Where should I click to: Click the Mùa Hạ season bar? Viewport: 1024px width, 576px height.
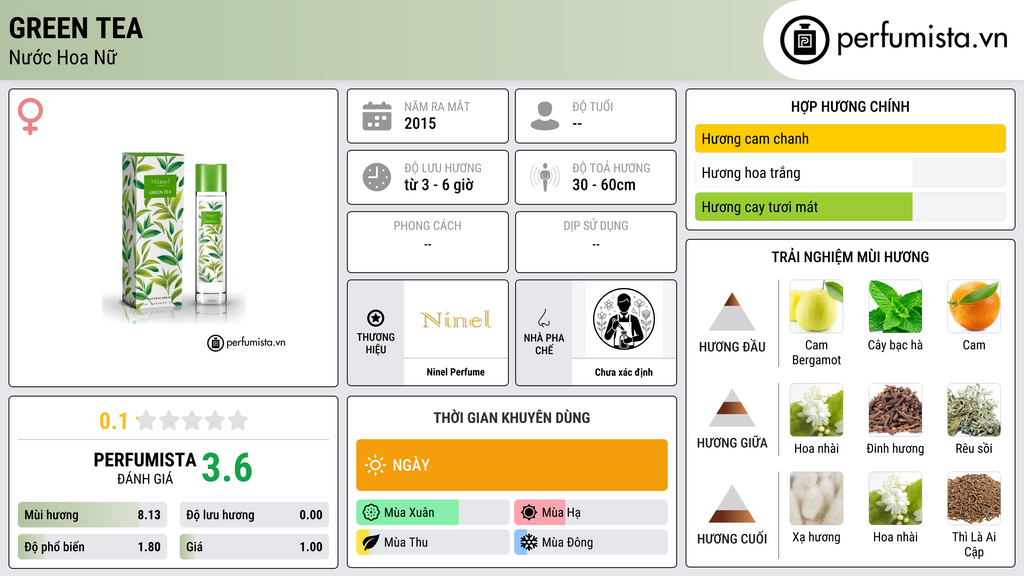click(x=591, y=513)
